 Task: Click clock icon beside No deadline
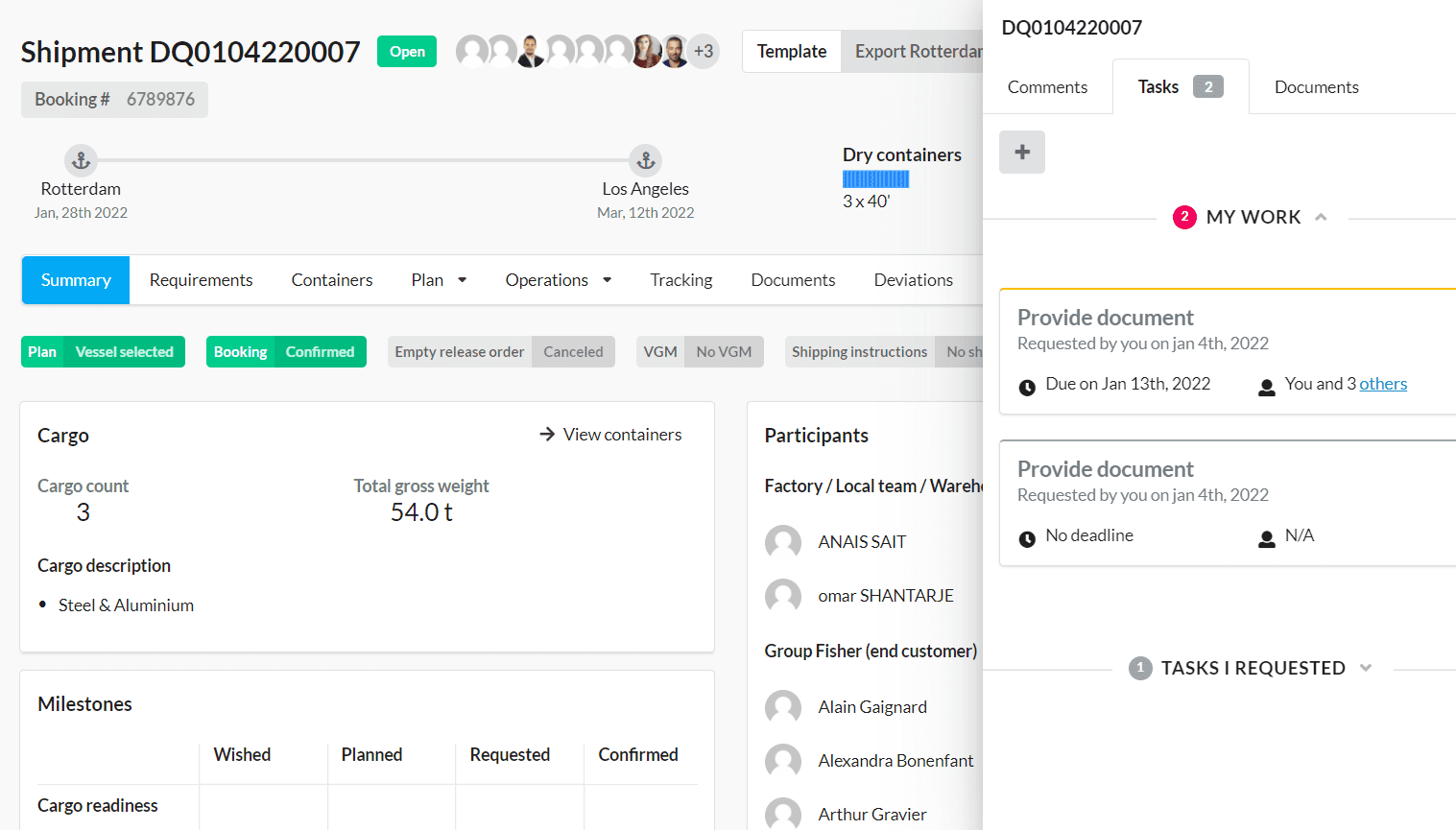click(x=1027, y=539)
